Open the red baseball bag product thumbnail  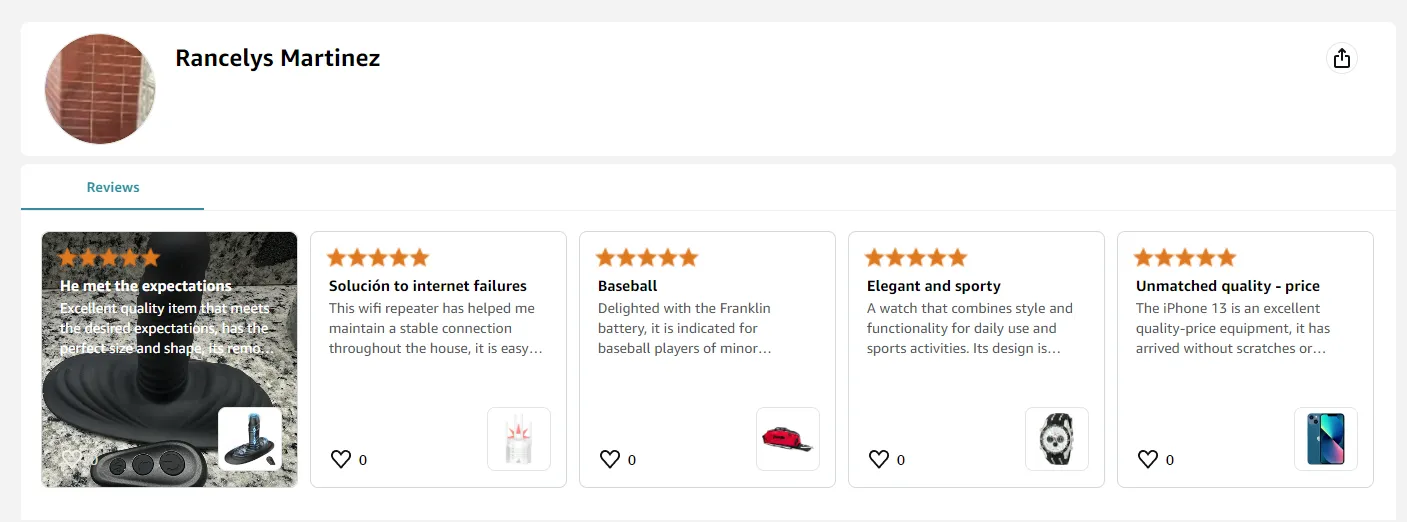point(788,439)
